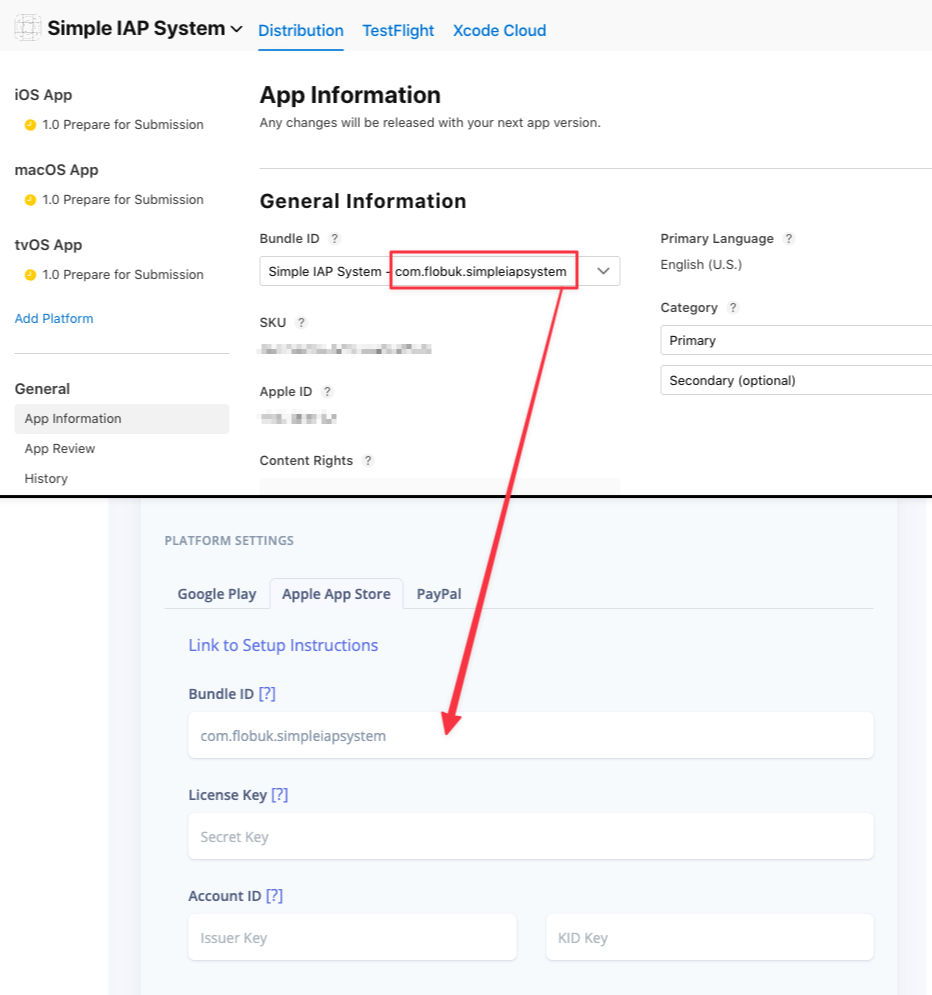Open the Bundle ID dropdown
932x995 pixels.
(x=603, y=271)
